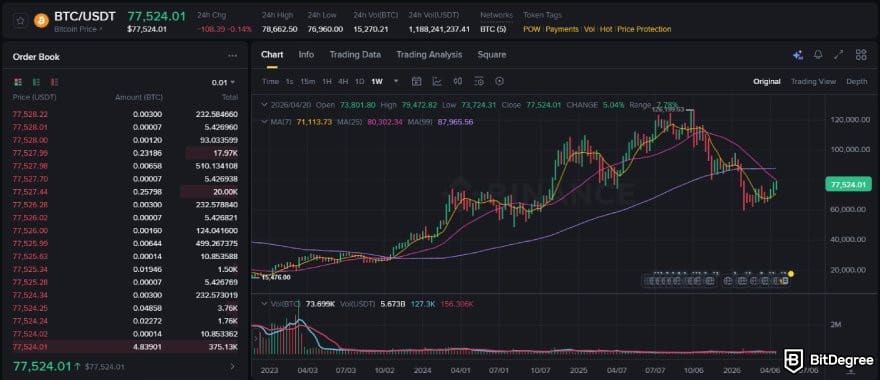Image resolution: width=880 pixels, height=380 pixels.
Task: Open the Square tab
Action: (492, 54)
